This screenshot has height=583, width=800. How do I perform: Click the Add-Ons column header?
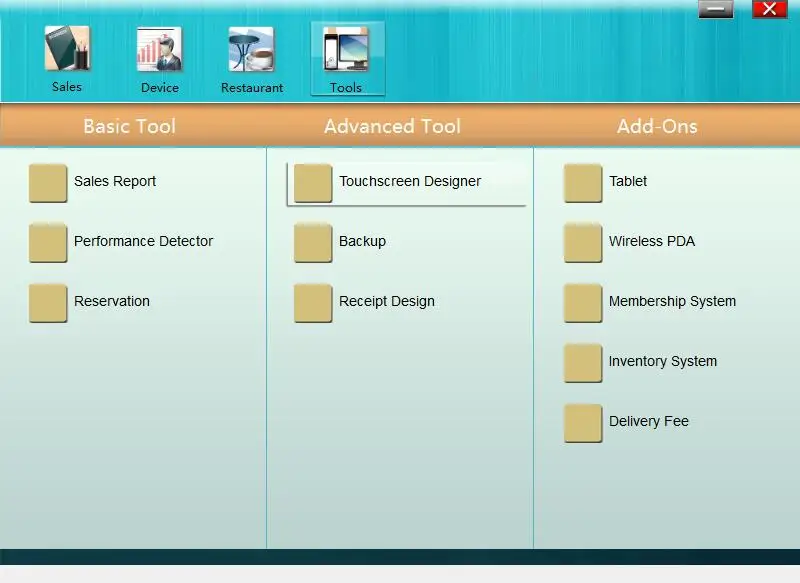click(657, 126)
